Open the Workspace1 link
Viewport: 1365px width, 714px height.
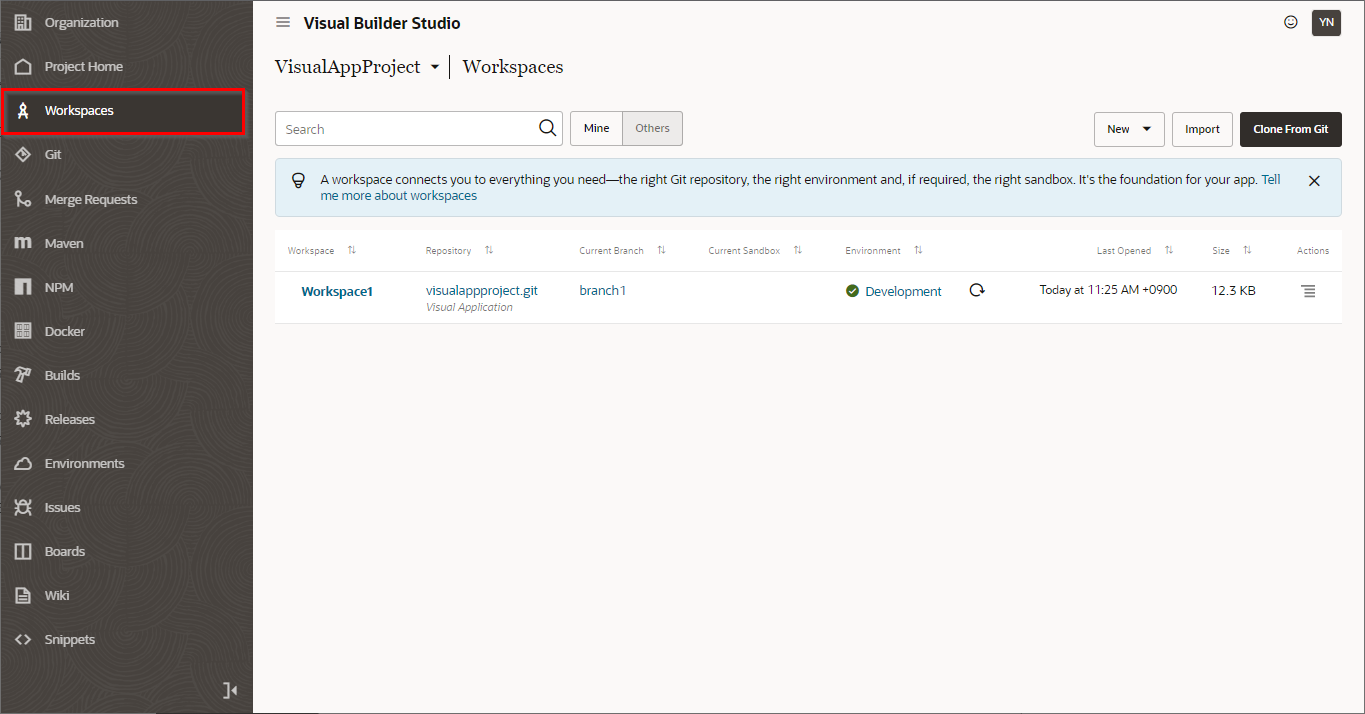[337, 291]
